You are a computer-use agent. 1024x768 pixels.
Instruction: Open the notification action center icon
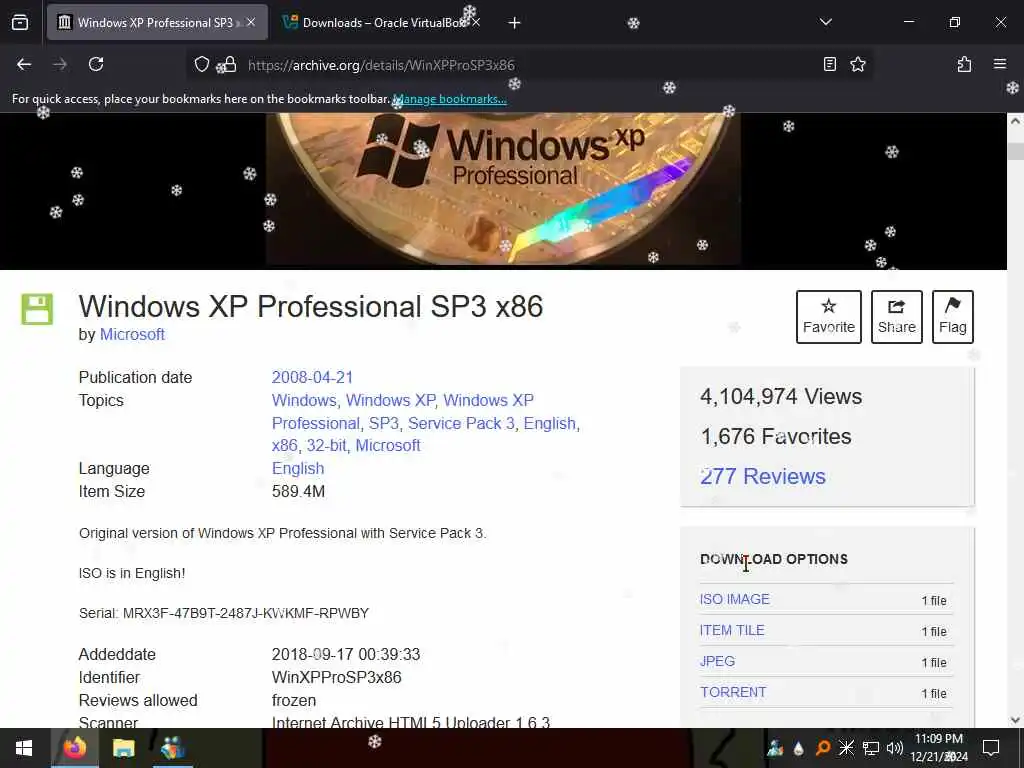point(991,748)
